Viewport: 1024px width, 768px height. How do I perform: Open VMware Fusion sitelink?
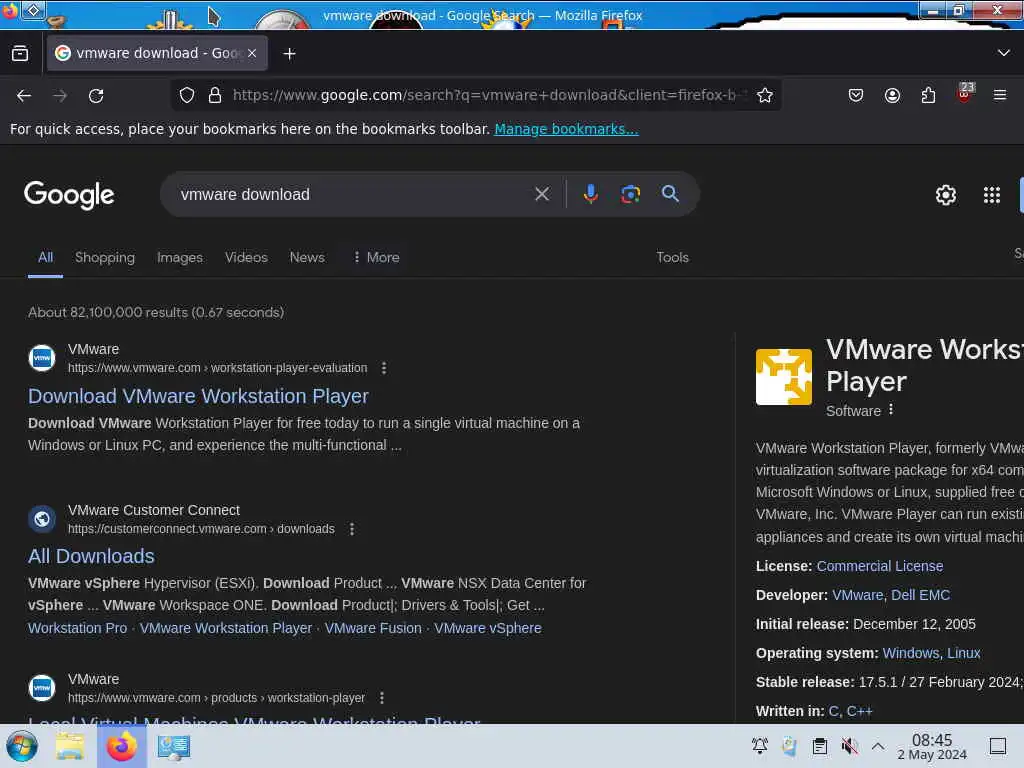(x=373, y=628)
